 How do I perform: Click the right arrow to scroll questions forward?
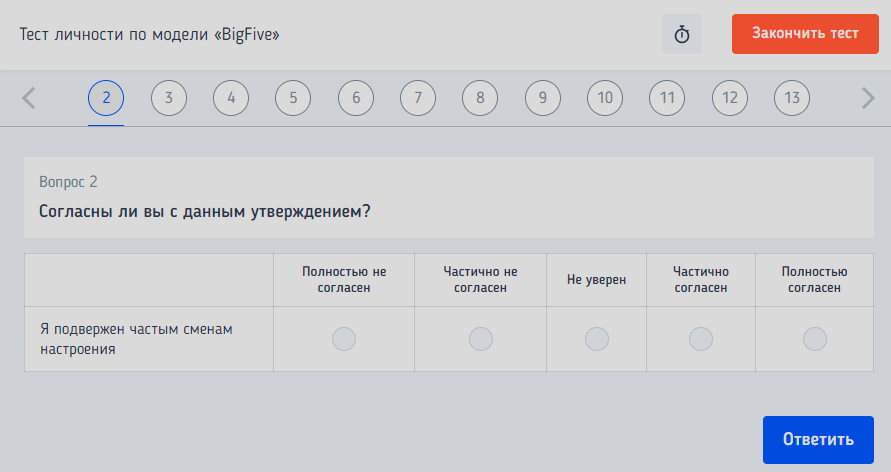[x=867, y=98]
